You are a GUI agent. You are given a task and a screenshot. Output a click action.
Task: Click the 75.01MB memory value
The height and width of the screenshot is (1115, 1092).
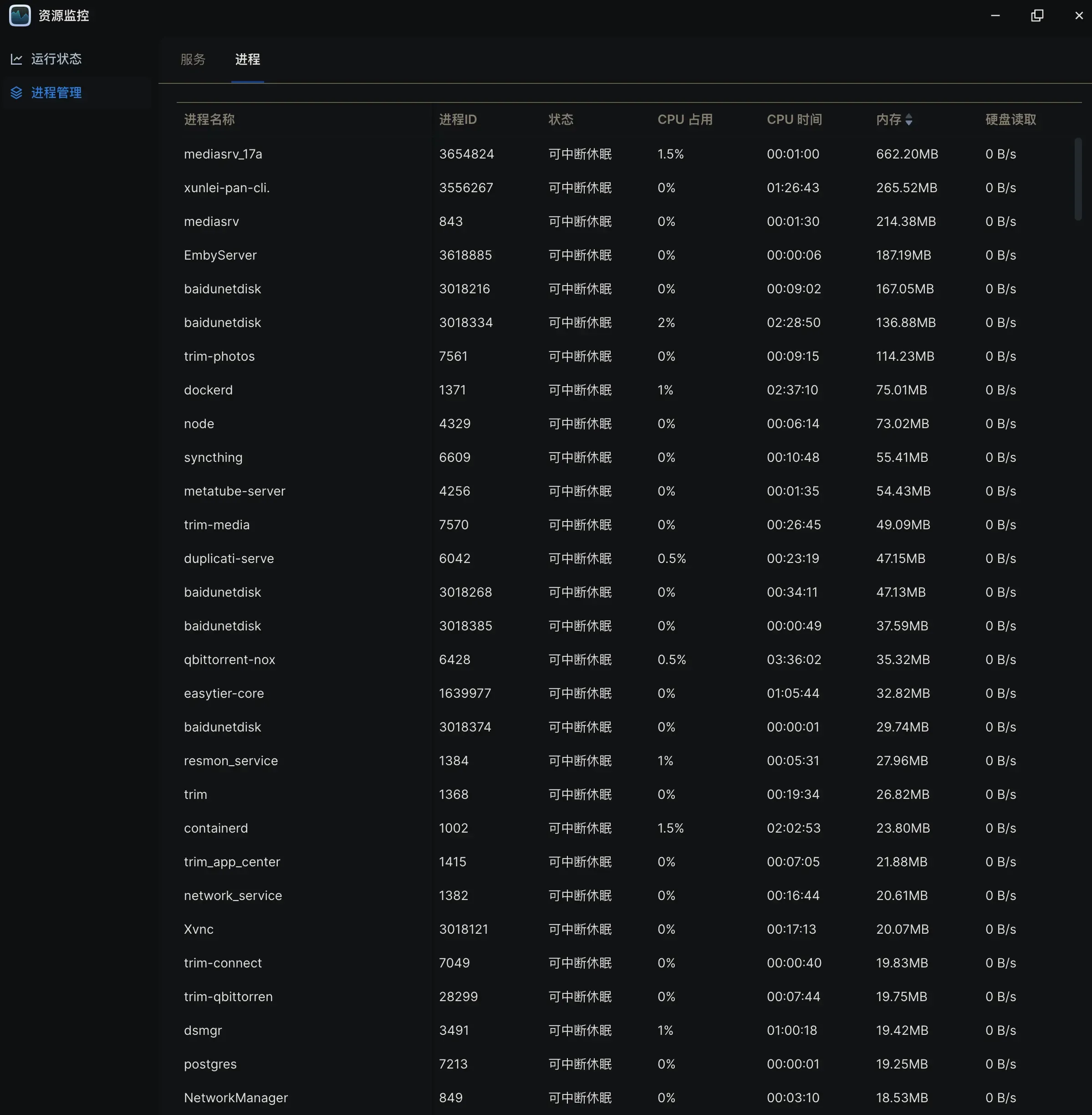pos(901,390)
